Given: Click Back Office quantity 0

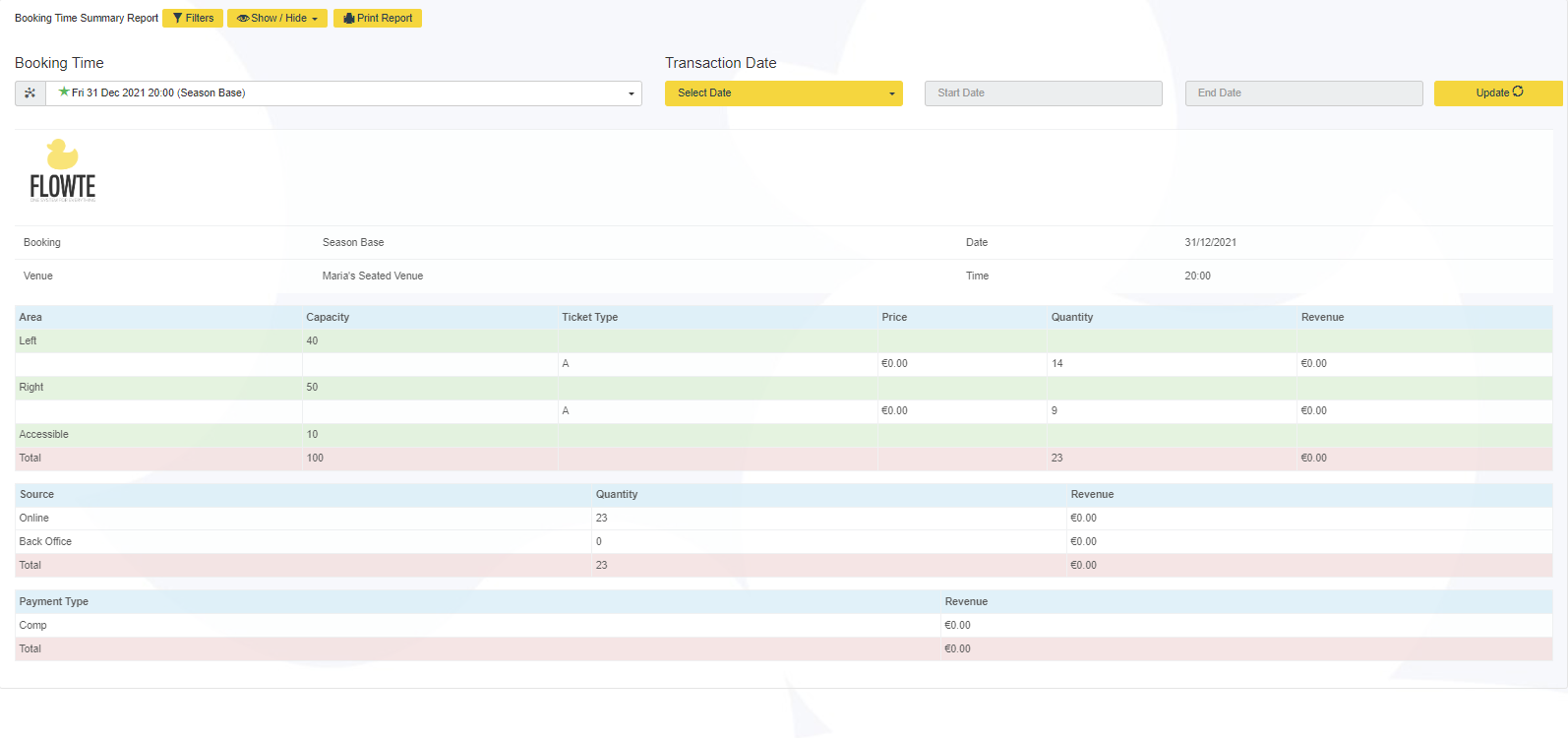Looking at the screenshot, I should coord(599,542).
